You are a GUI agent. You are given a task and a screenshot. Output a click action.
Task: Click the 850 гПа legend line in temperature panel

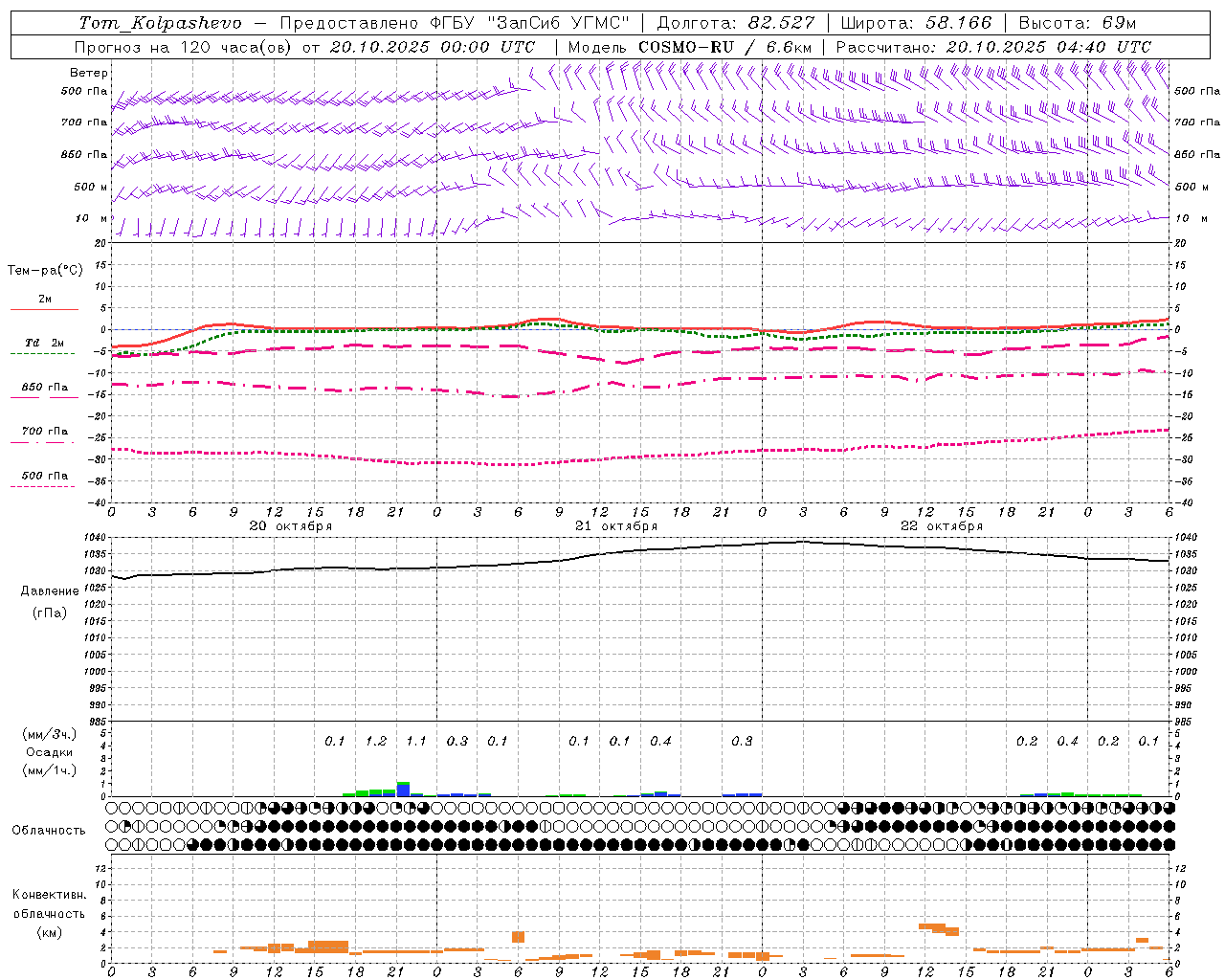point(44,397)
